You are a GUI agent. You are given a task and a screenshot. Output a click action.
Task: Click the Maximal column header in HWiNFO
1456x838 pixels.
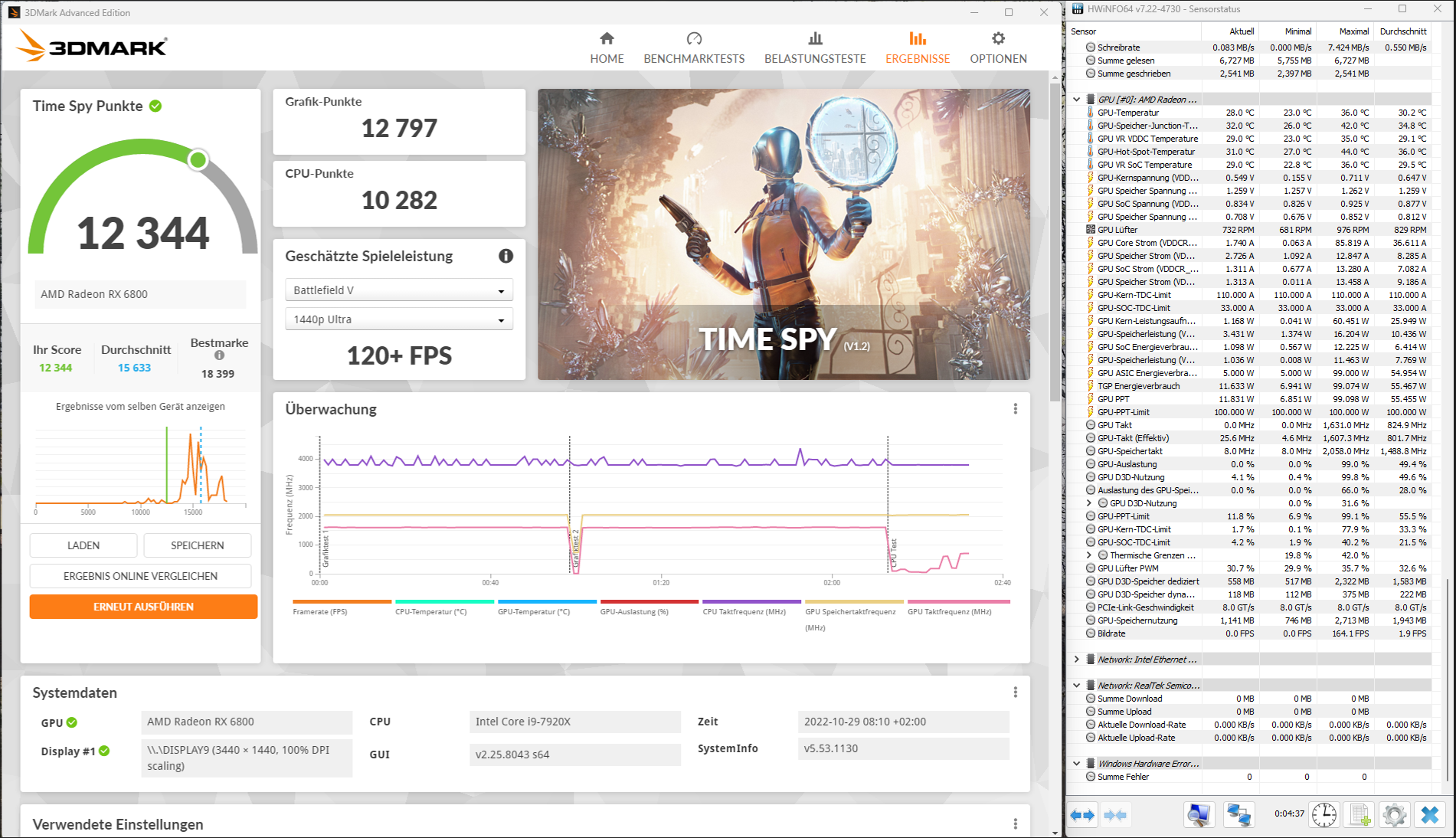pyautogui.click(x=1345, y=31)
